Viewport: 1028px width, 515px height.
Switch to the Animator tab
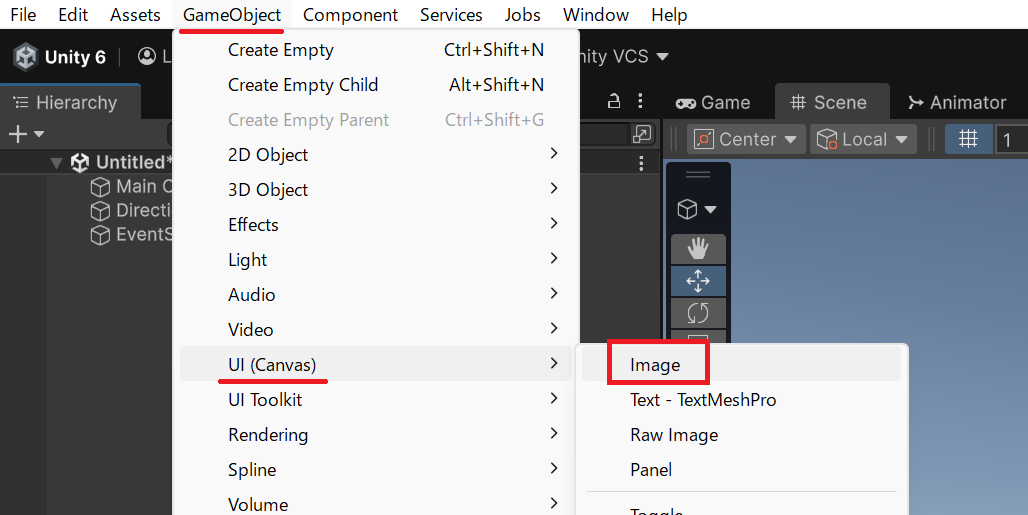957,102
